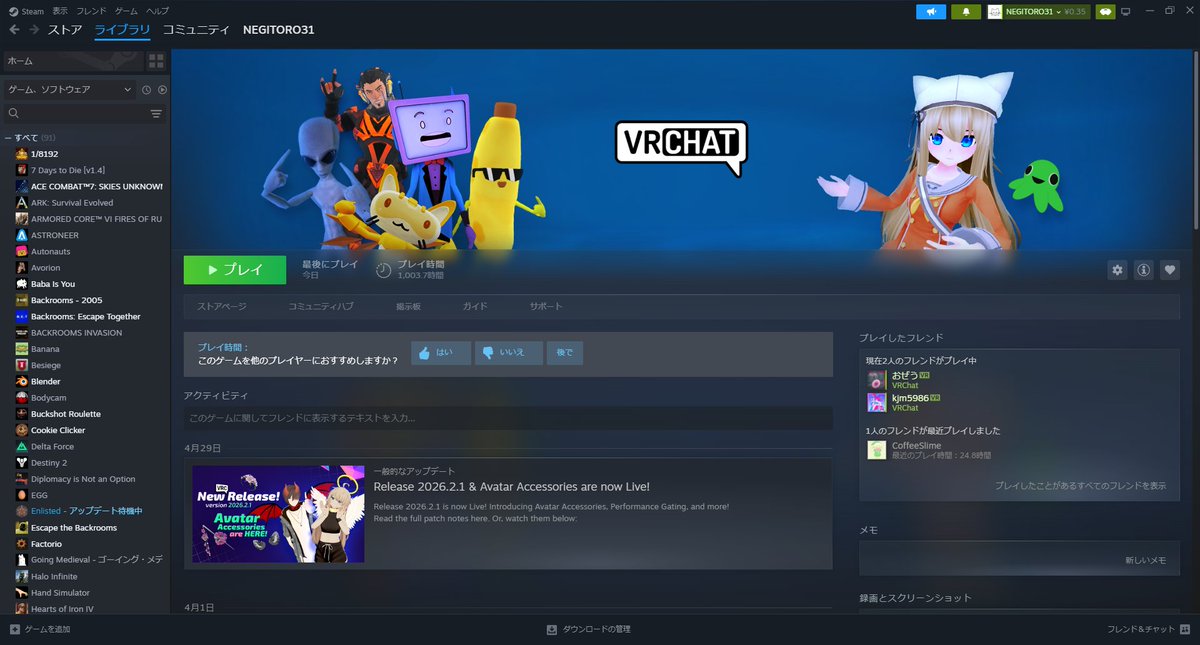Open game settings gear icon
The width and height of the screenshot is (1200, 645).
click(1118, 270)
